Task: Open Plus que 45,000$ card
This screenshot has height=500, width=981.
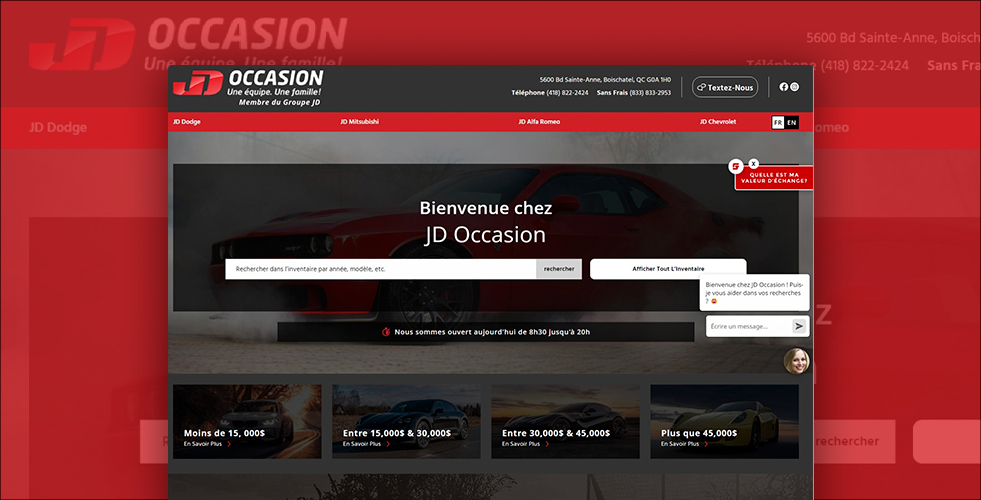Action: (724, 422)
